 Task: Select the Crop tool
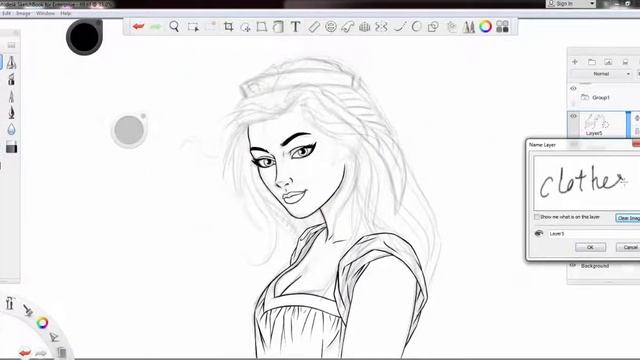coord(229,27)
